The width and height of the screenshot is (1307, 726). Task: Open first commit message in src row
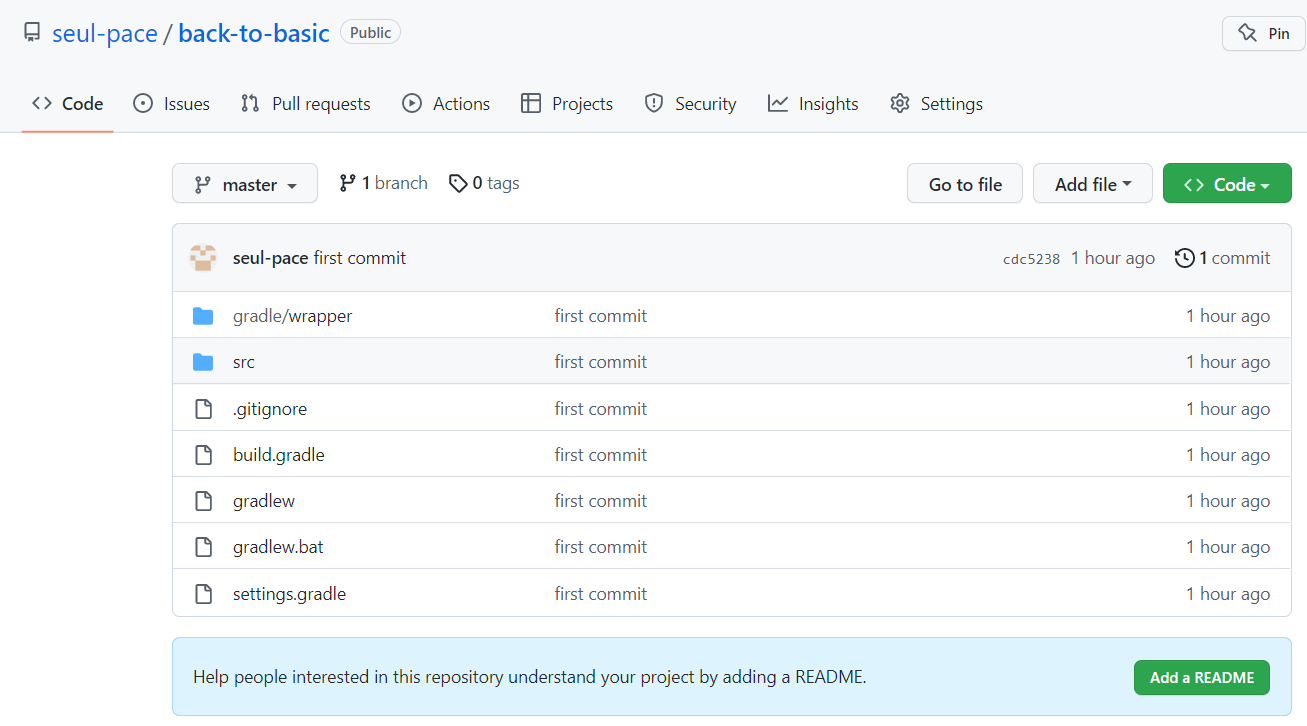click(x=601, y=362)
